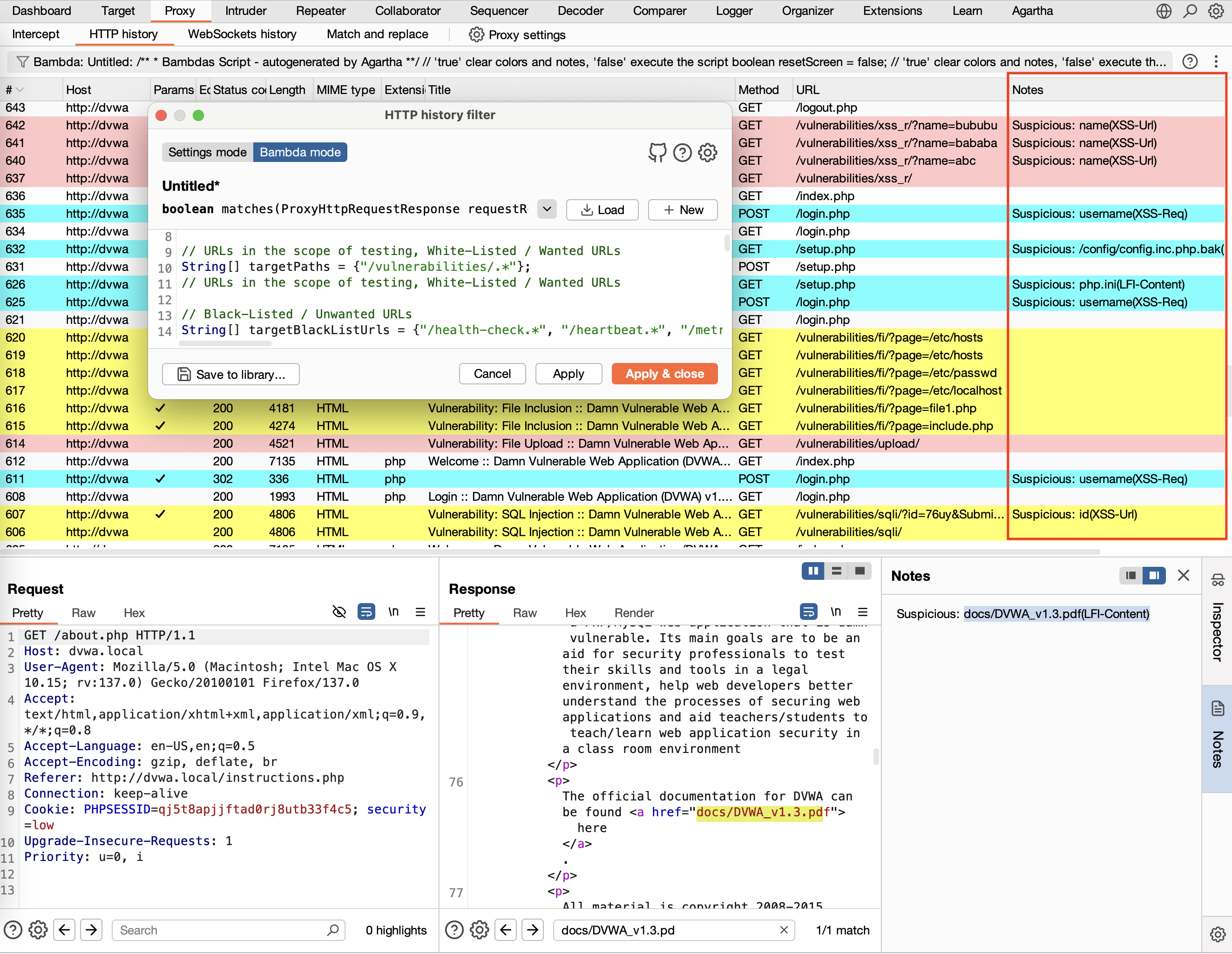Viewport: 1232px width, 954px height.
Task: Toggle \n newline display in Response panel
Action: coord(836,612)
